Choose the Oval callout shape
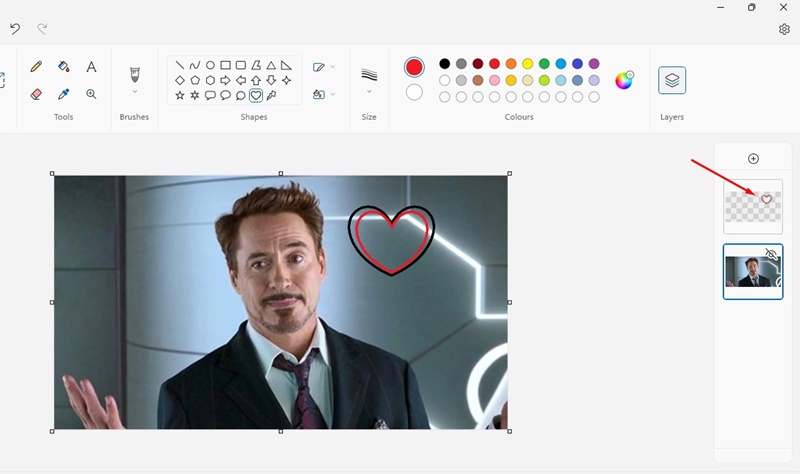 pyautogui.click(x=226, y=95)
